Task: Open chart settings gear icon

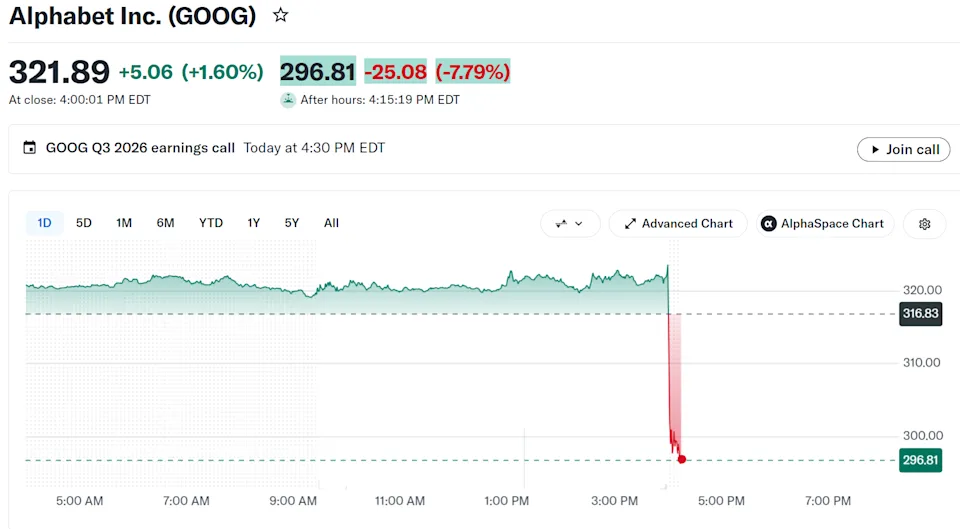Action: tap(924, 224)
